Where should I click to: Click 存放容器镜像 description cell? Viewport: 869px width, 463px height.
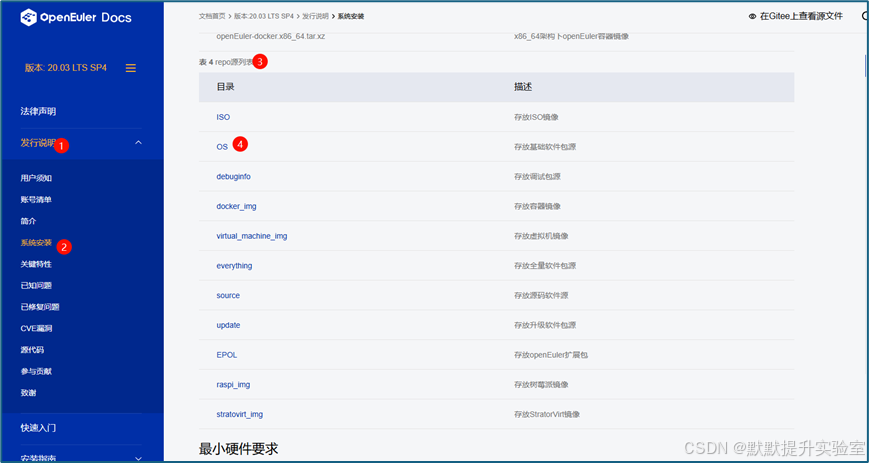pos(537,206)
